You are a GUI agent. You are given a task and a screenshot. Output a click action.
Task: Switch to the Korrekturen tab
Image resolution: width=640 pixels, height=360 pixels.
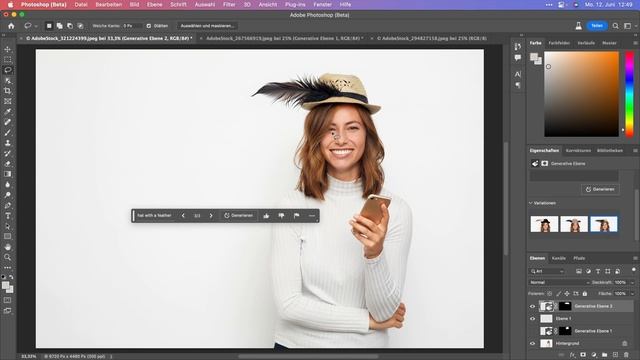point(578,151)
